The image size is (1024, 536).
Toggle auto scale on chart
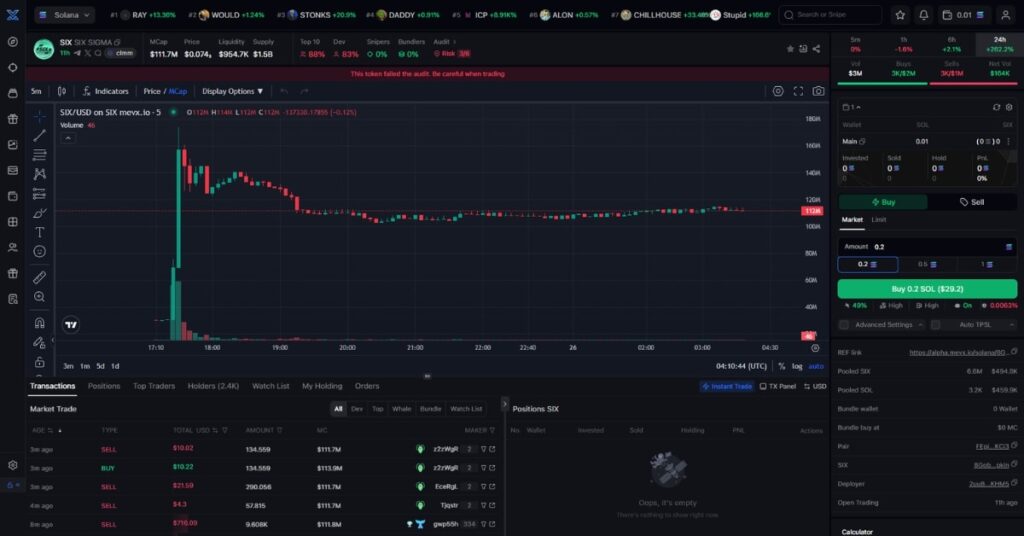point(816,366)
